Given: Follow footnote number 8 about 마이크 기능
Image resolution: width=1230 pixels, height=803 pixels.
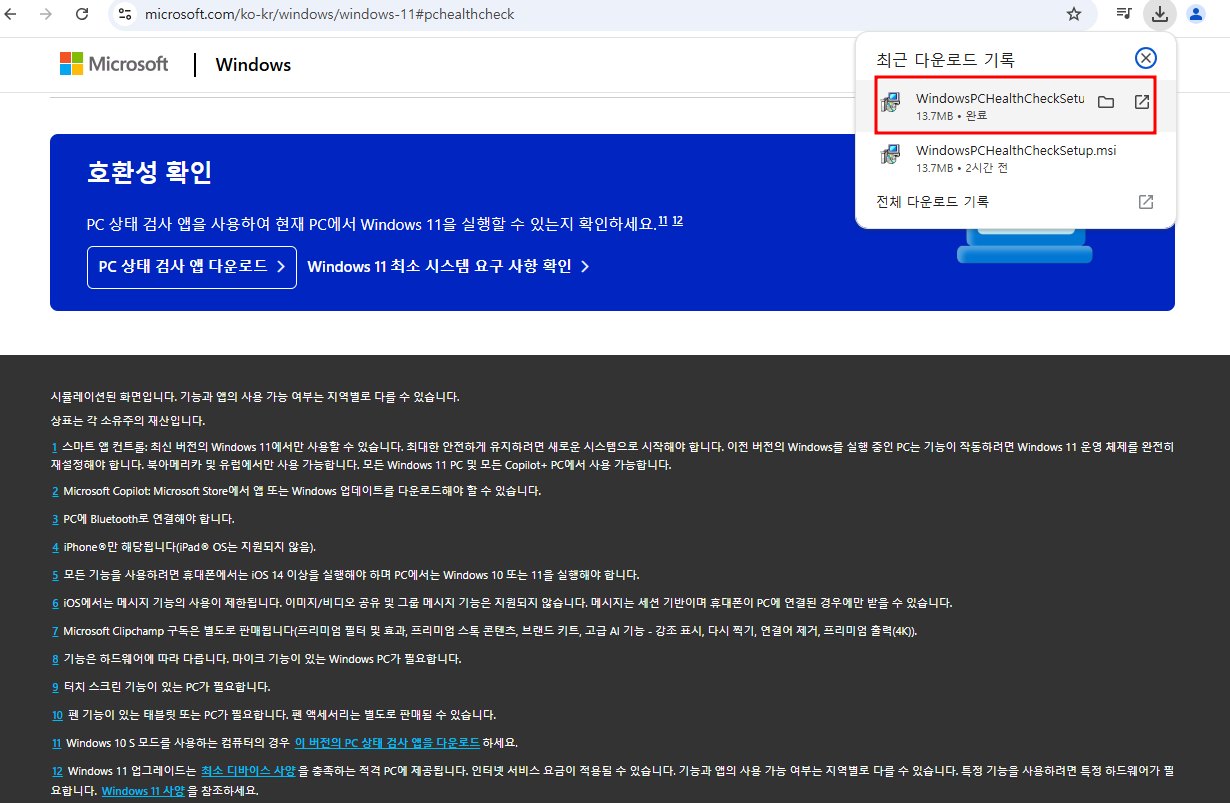Looking at the screenshot, I should [55, 659].
